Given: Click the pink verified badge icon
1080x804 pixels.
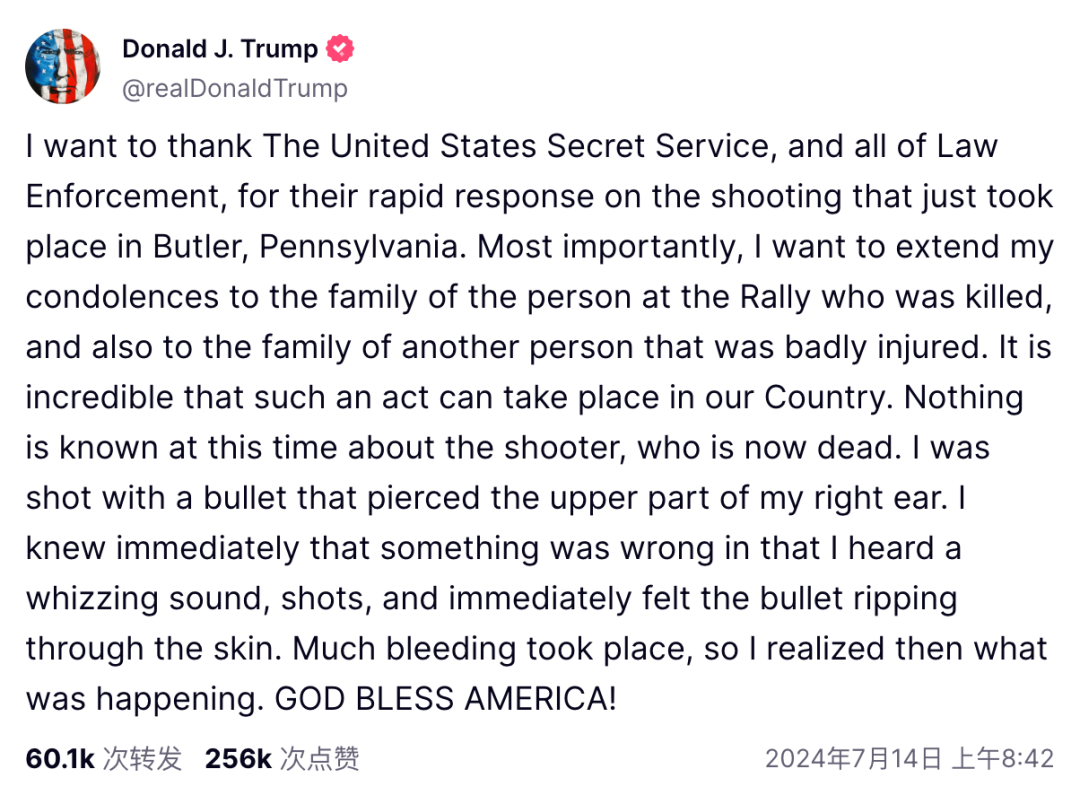Looking at the screenshot, I should [340, 49].
